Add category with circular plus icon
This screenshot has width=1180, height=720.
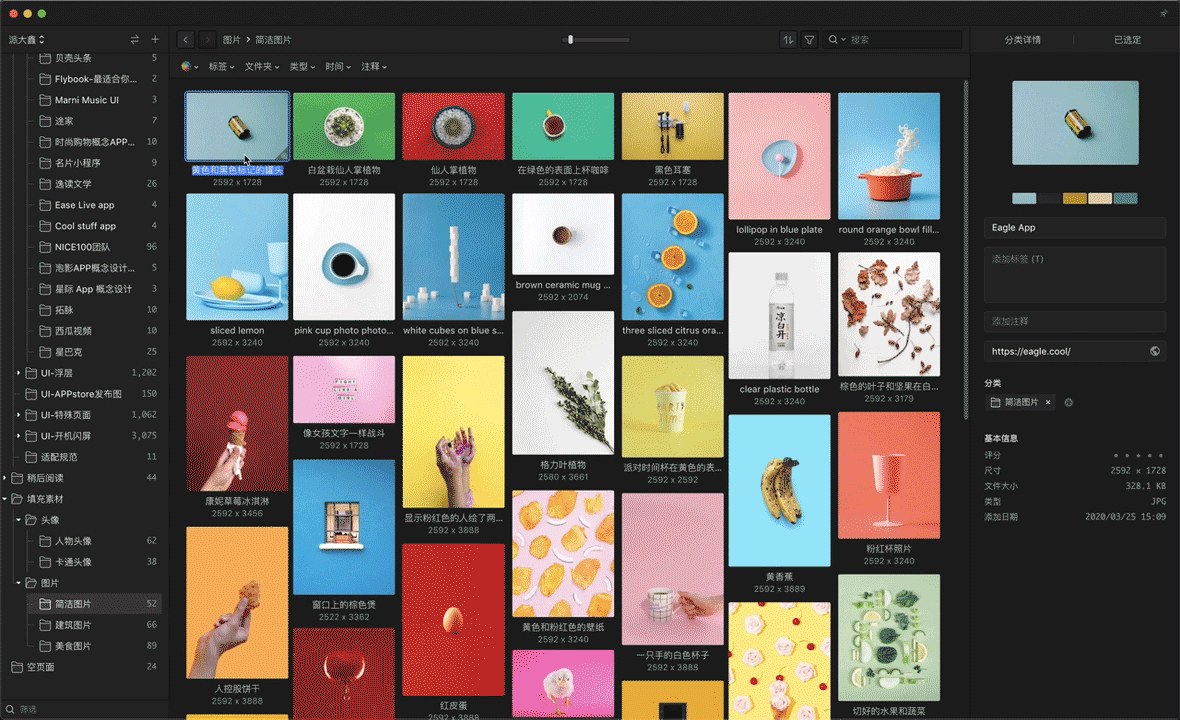click(1069, 403)
